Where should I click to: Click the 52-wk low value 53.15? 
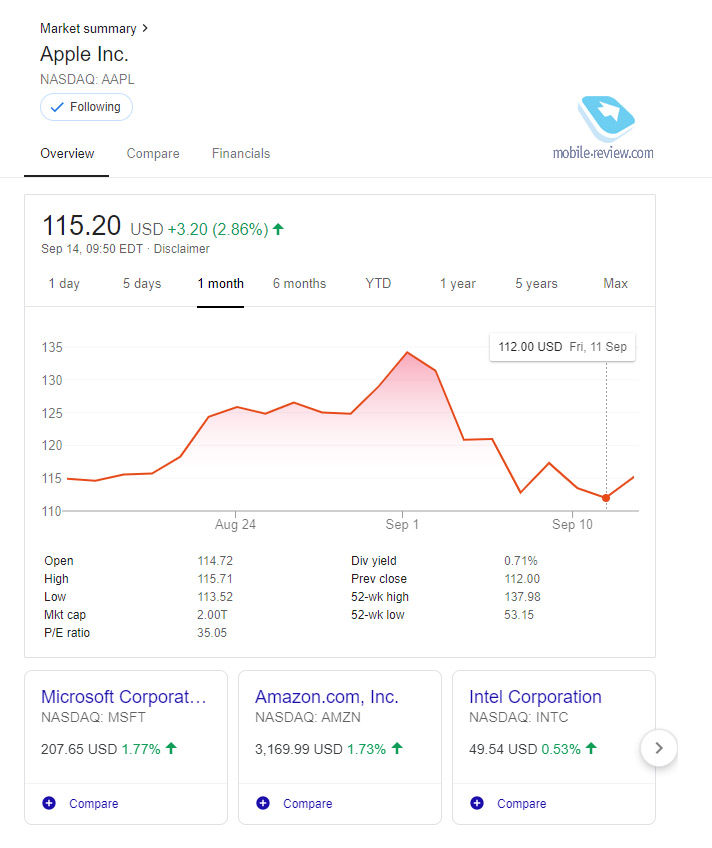tap(519, 615)
